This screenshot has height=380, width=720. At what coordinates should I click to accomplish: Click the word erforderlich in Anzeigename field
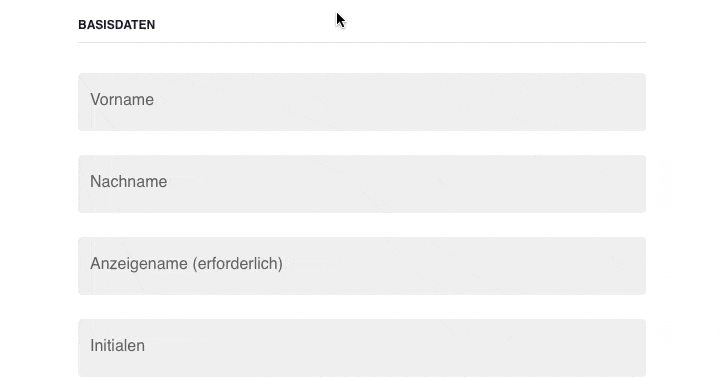point(238,264)
